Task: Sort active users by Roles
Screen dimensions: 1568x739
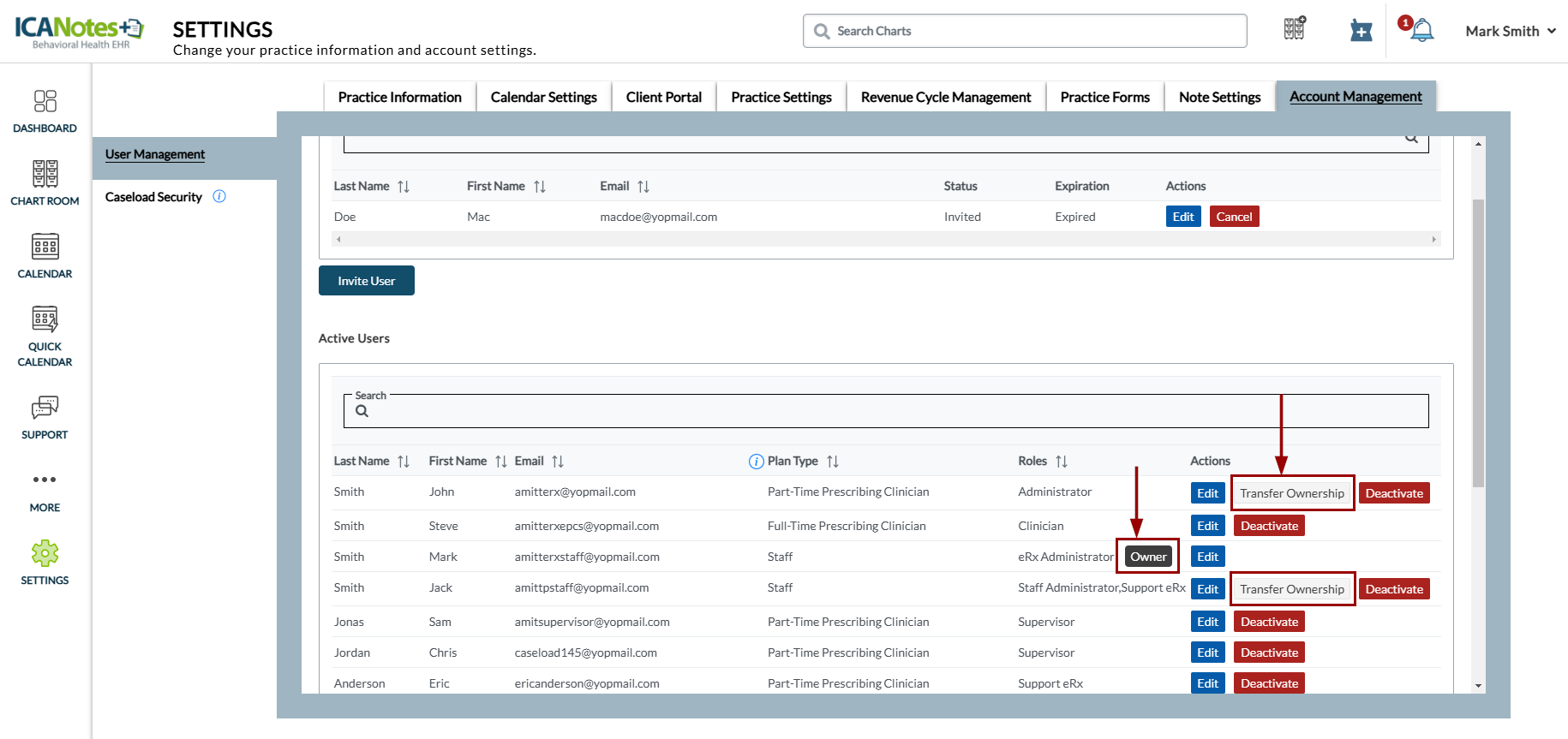Action: pos(1062,462)
